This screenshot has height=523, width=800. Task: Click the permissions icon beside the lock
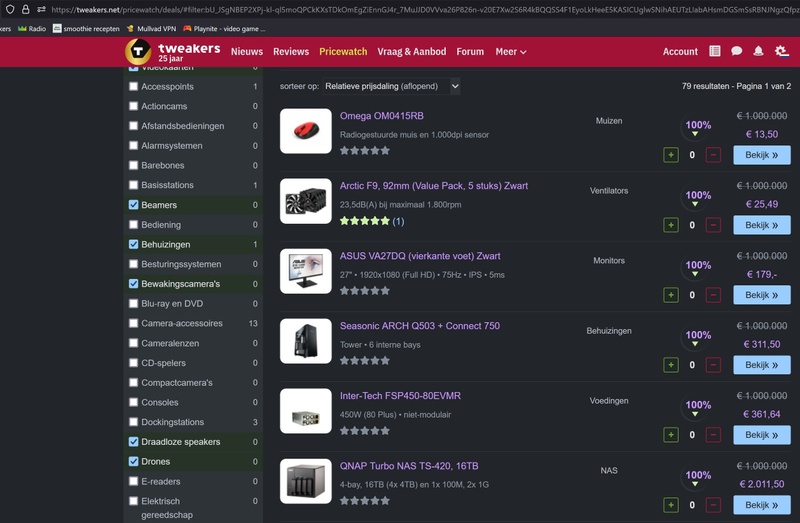[x=41, y=9]
